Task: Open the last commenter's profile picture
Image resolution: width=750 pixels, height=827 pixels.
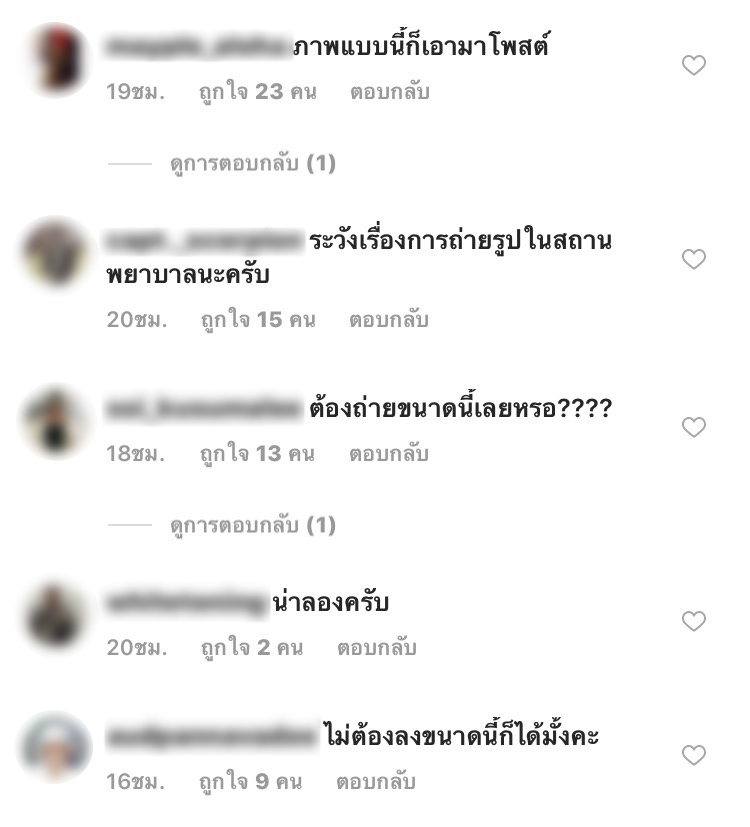Action: coord(55,748)
